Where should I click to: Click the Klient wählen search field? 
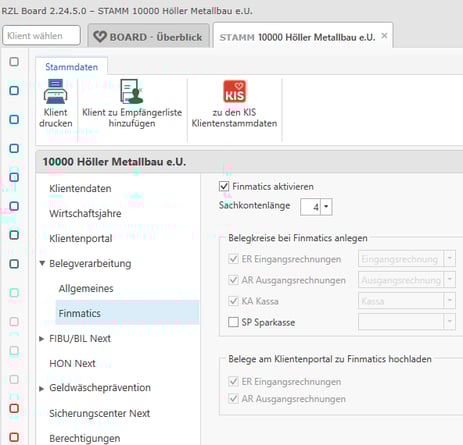point(41,35)
